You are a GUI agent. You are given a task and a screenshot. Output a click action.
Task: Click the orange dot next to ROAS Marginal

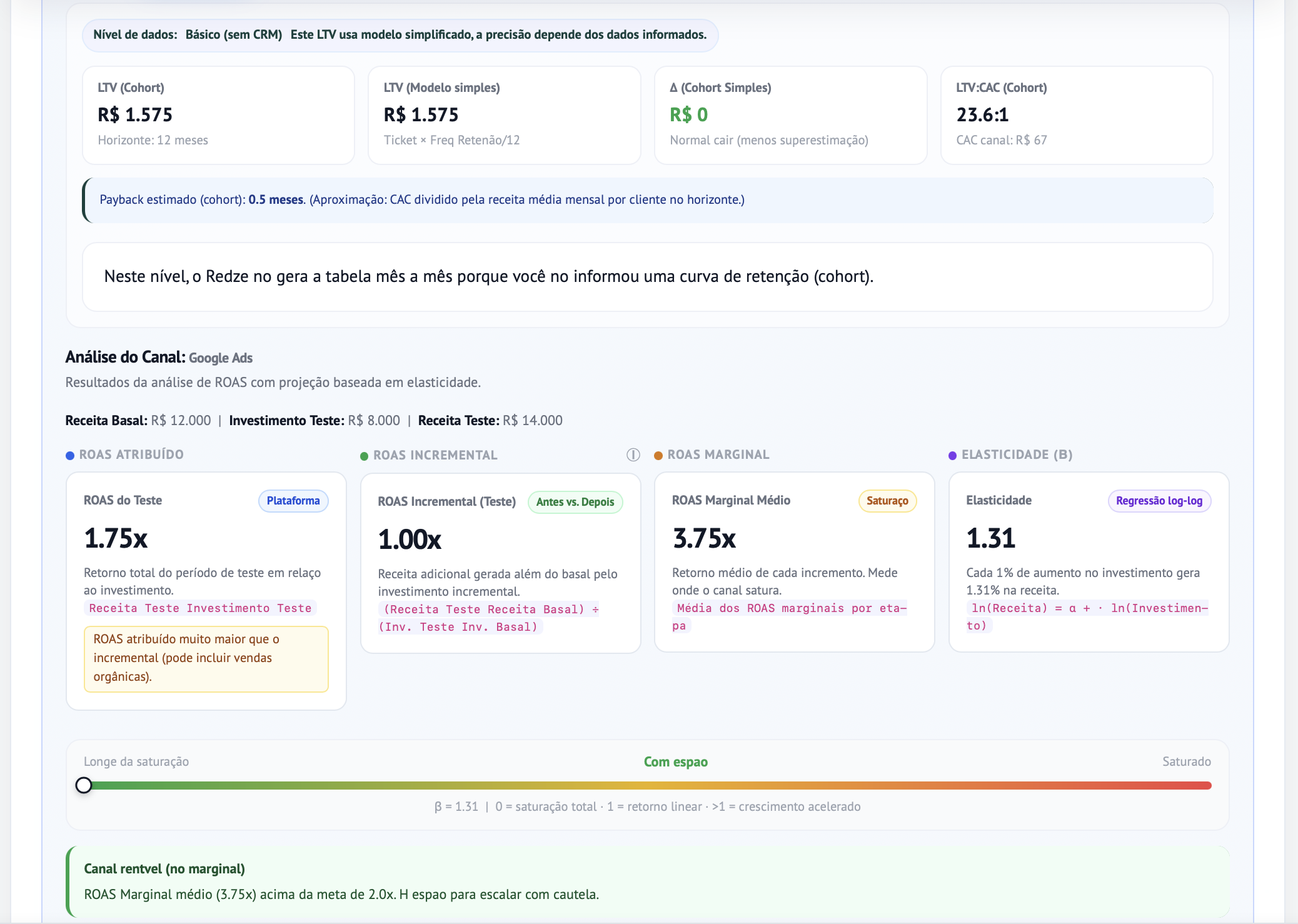(x=658, y=456)
